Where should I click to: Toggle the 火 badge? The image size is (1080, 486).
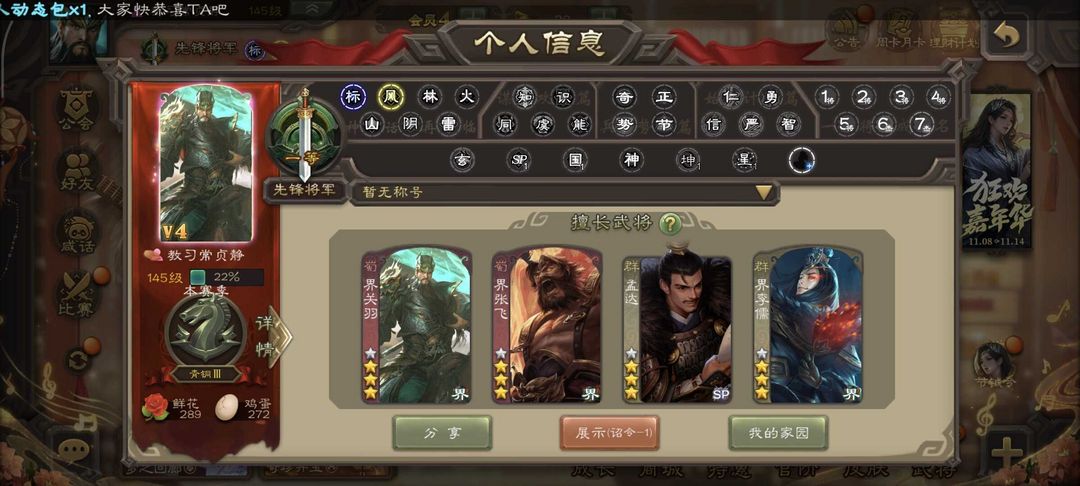467,97
